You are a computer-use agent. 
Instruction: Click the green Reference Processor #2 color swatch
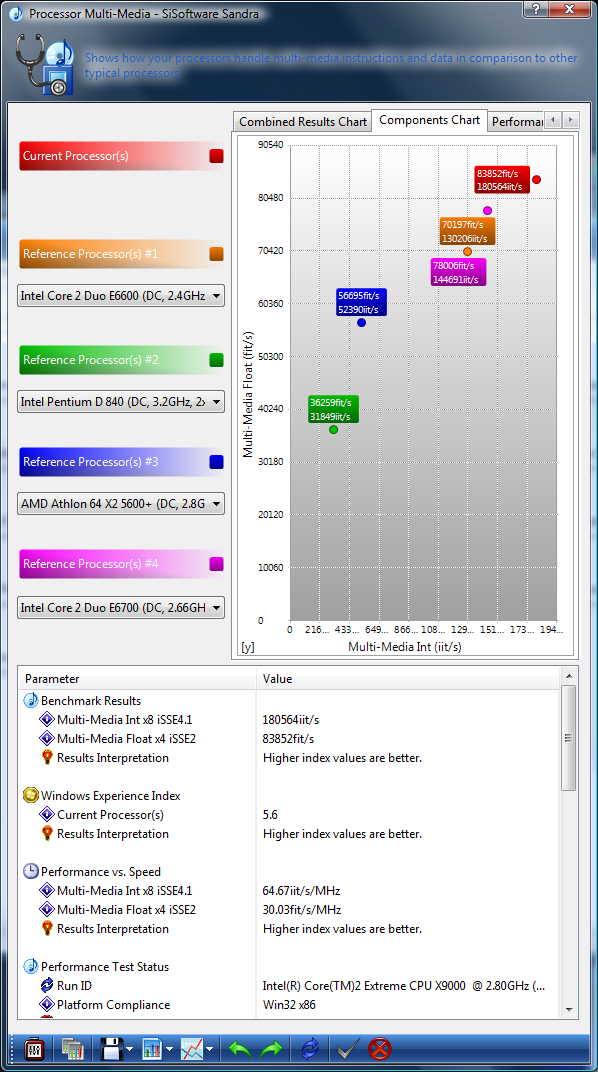(x=217, y=360)
